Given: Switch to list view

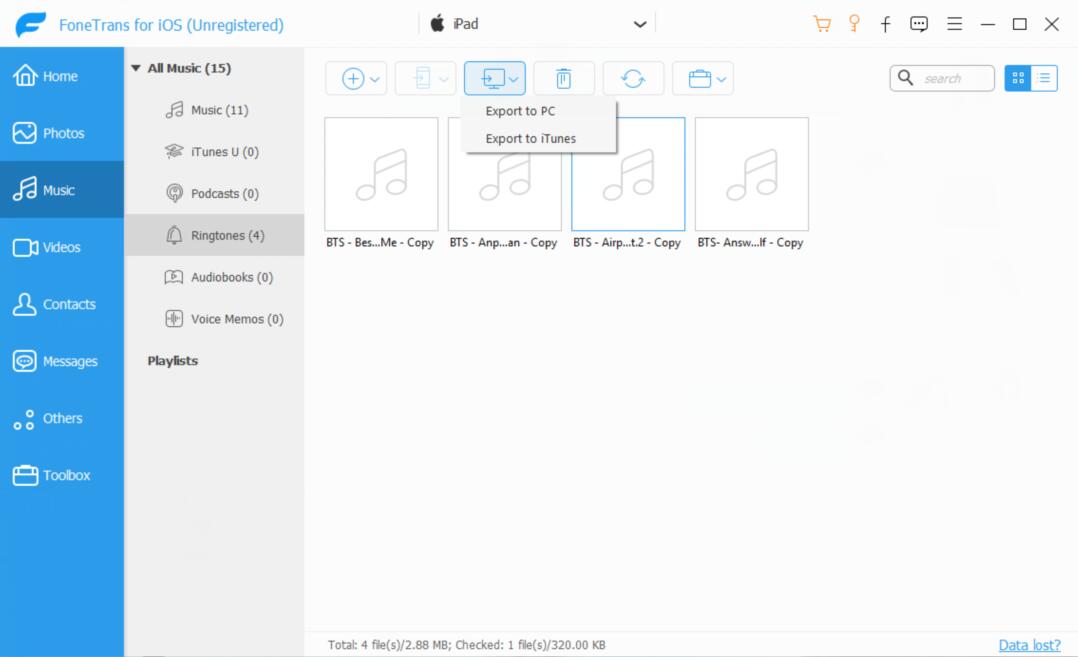Looking at the screenshot, I should [1044, 78].
